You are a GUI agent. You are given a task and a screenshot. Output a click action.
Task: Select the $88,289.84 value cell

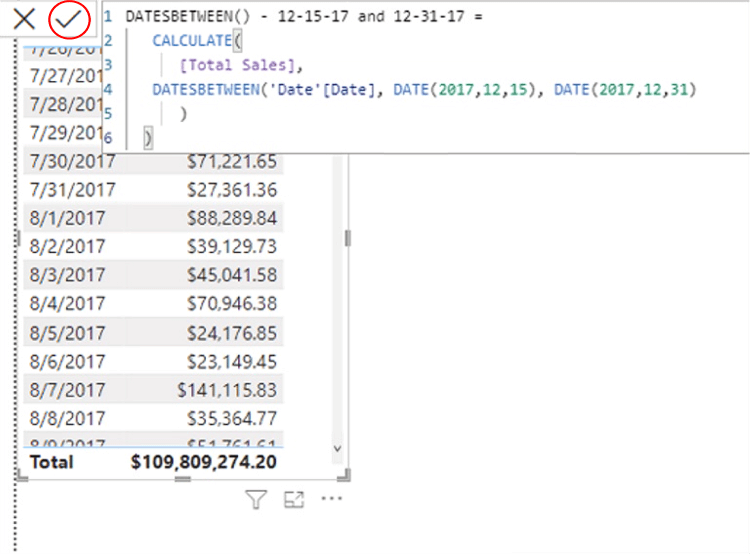(232, 218)
